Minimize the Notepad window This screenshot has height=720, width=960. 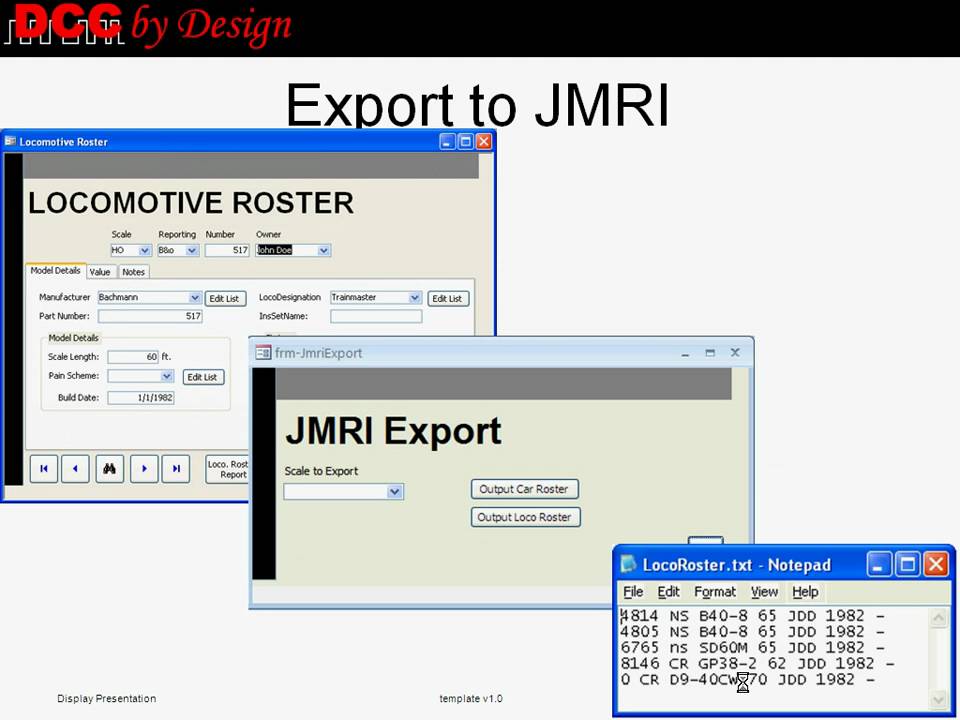pyautogui.click(x=879, y=564)
